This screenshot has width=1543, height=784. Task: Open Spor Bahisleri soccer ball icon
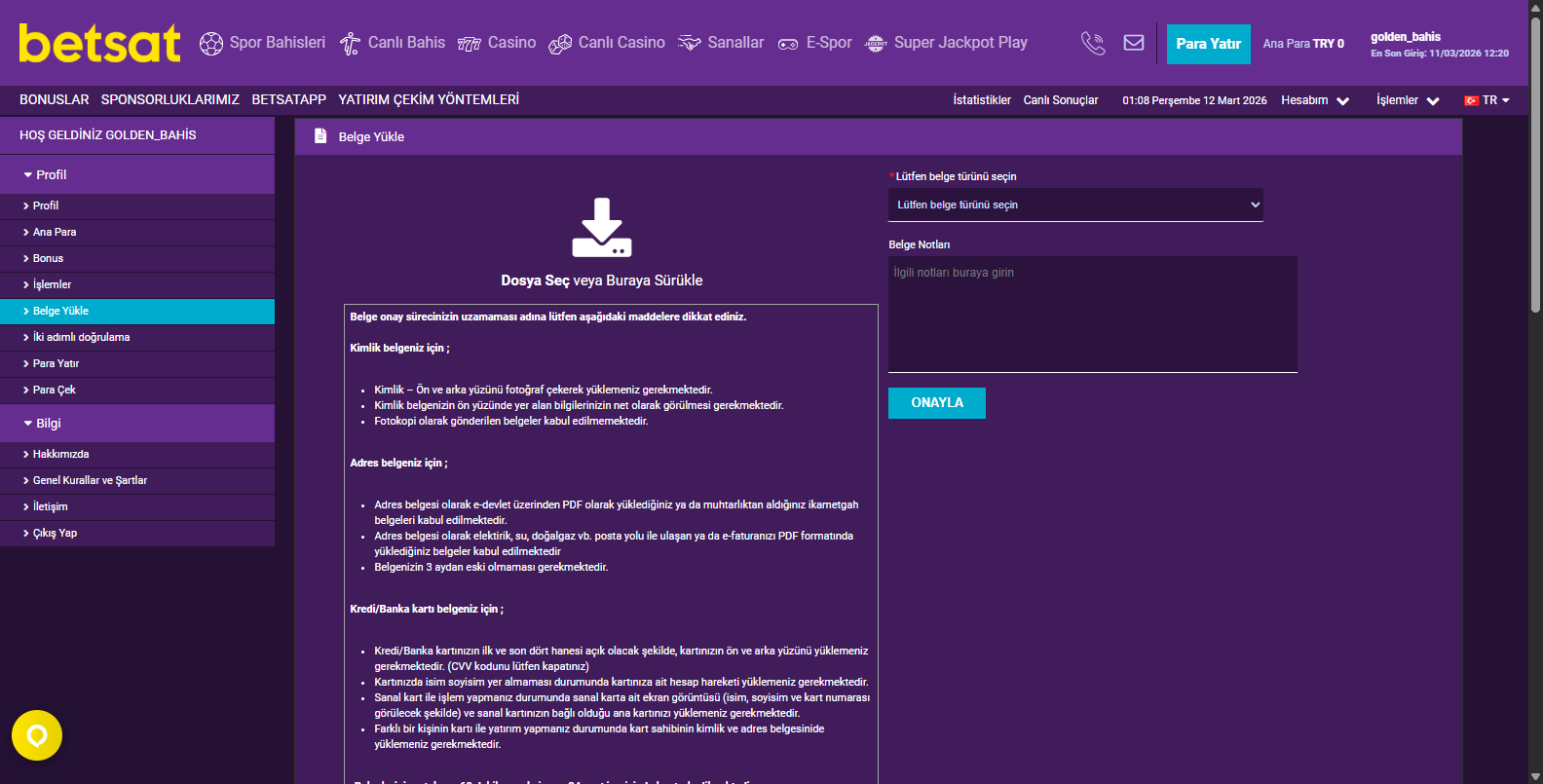click(x=211, y=44)
